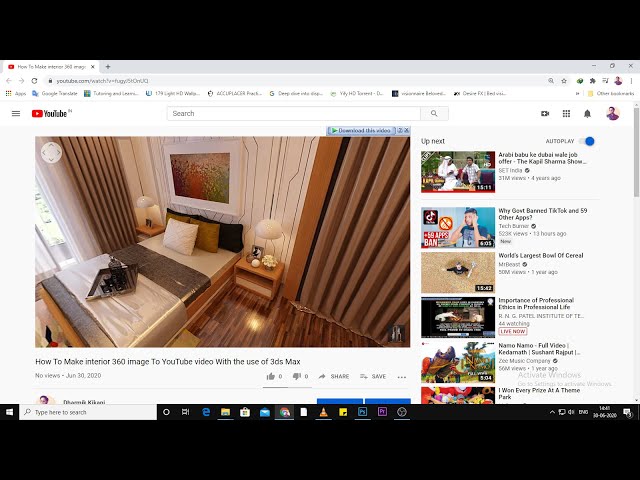This screenshot has width=640, height=480.
Task: Open the Arabi babu ke dubai thumbnail
Action: (x=458, y=172)
